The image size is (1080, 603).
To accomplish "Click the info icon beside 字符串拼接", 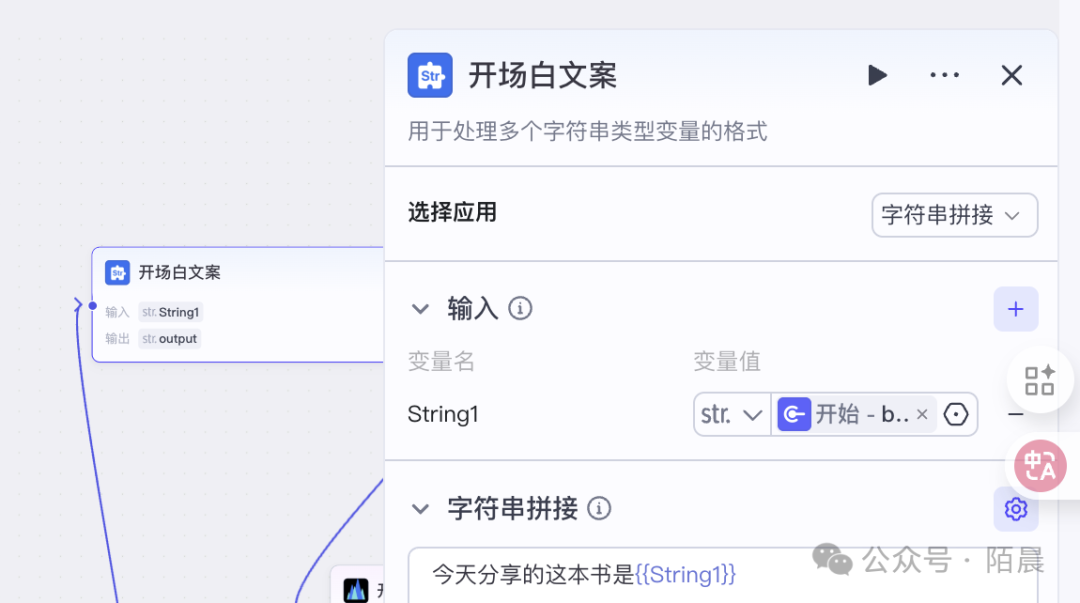I will [x=599, y=509].
